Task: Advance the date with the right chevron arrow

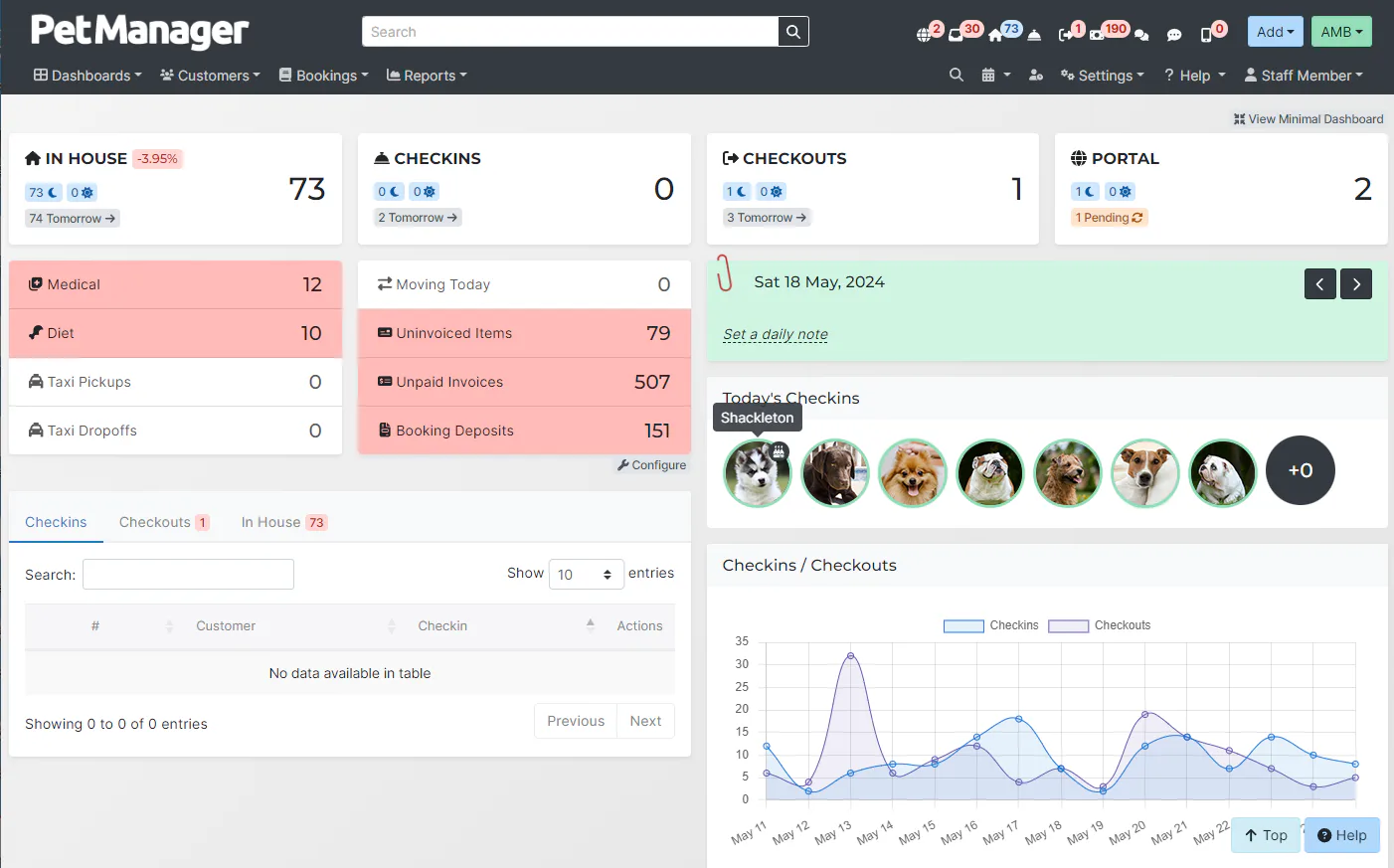Action: pyautogui.click(x=1355, y=283)
